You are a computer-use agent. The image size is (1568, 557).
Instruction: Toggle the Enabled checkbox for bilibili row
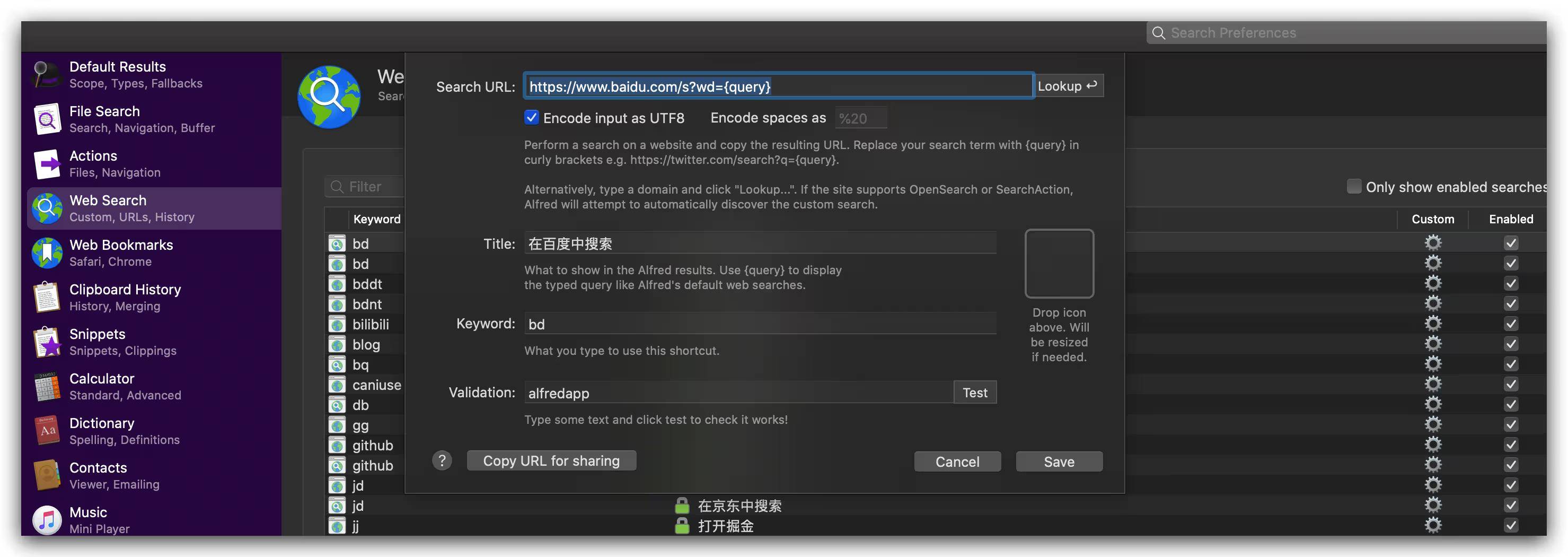(x=1511, y=324)
